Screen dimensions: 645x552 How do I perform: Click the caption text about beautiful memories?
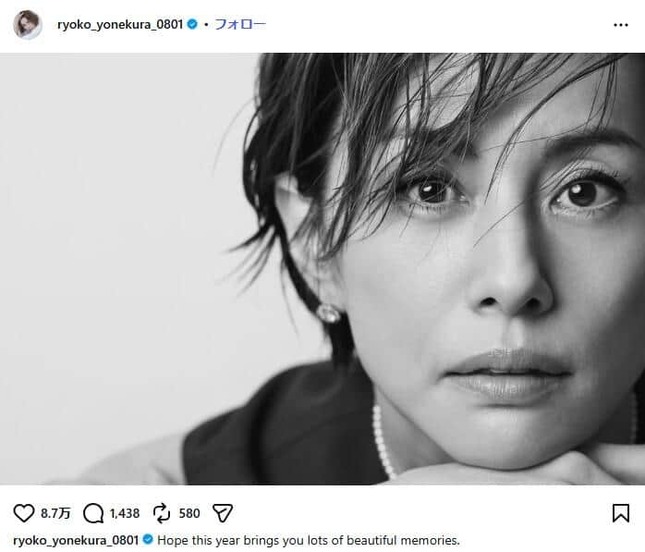click(x=309, y=540)
